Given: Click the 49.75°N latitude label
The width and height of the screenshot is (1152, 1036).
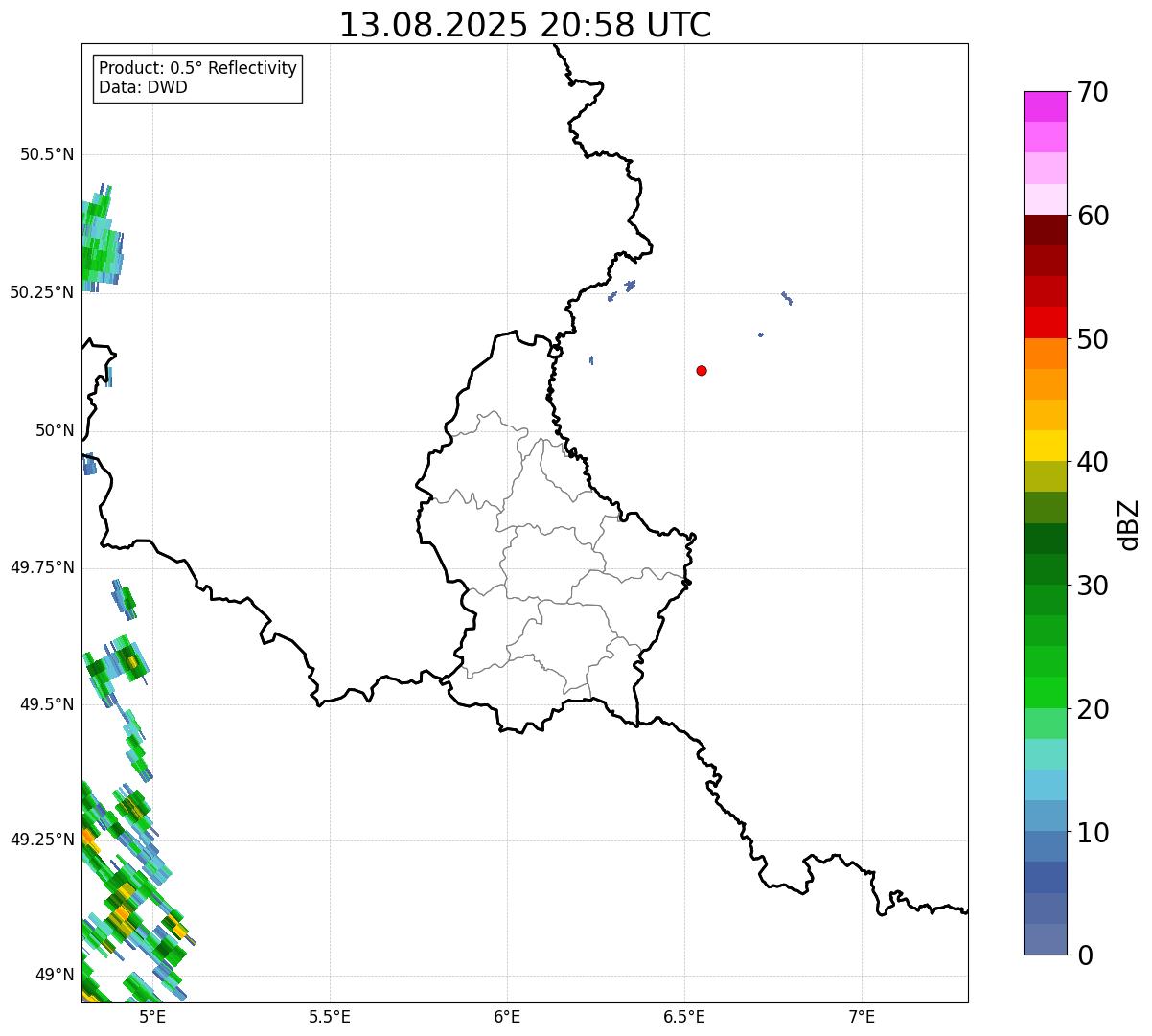Looking at the screenshot, I should (x=42, y=567).
